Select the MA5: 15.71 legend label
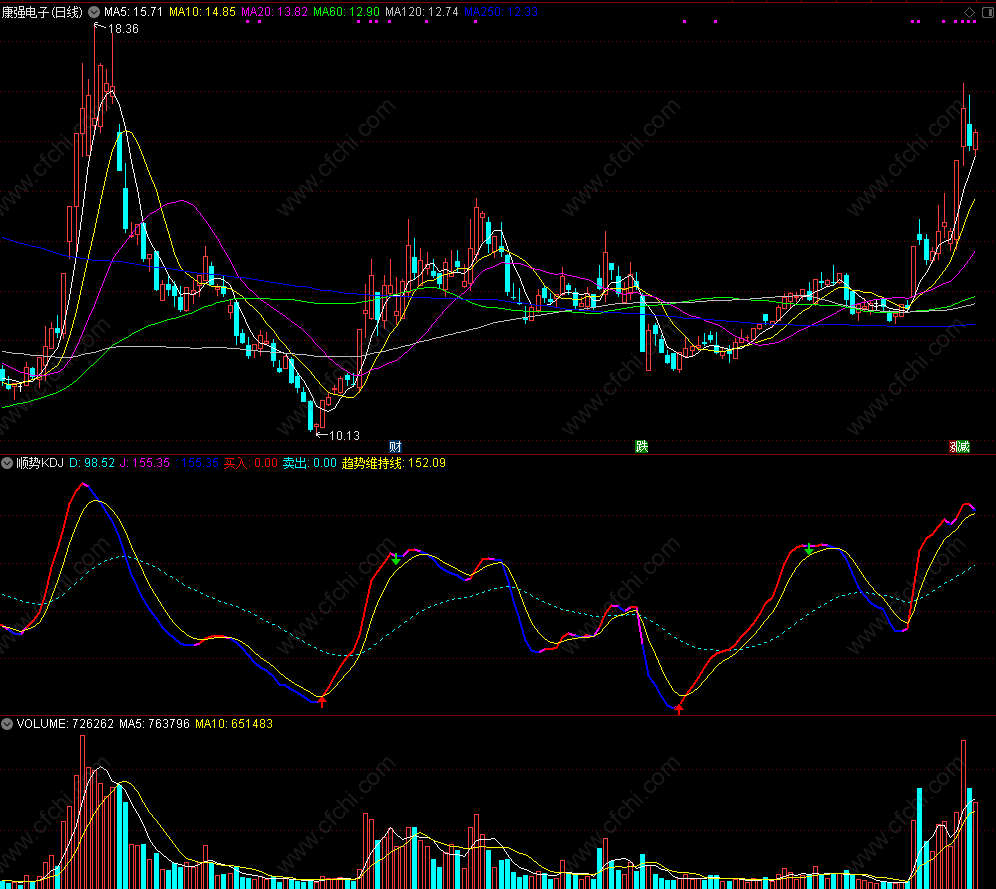The height and width of the screenshot is (889, 996). click(x=133, y=12)
